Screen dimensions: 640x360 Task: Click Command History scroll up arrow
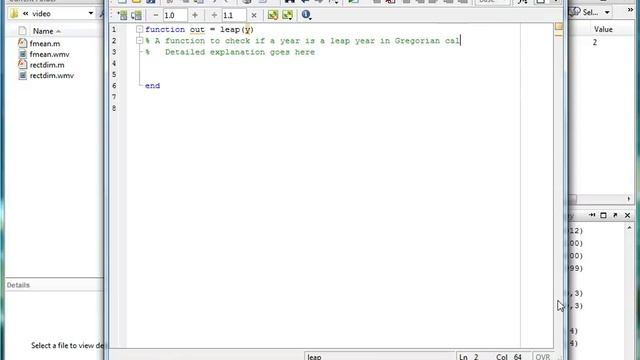click(629, 228)
